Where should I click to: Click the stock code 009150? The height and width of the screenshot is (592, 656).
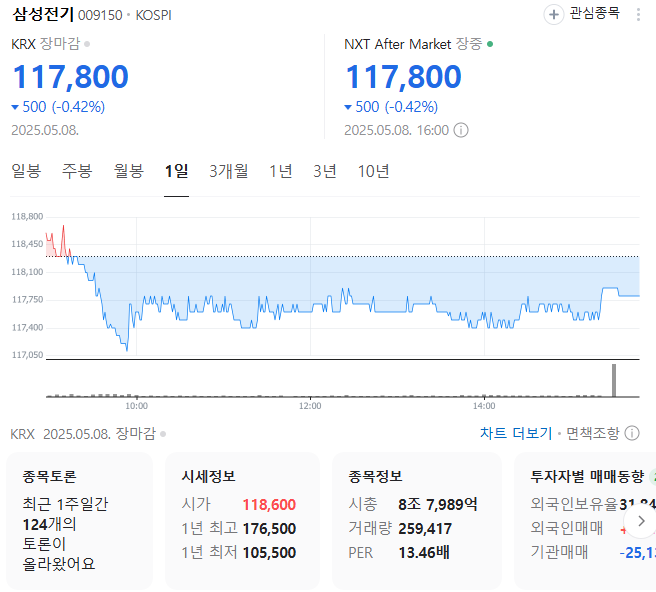[100, 15]
